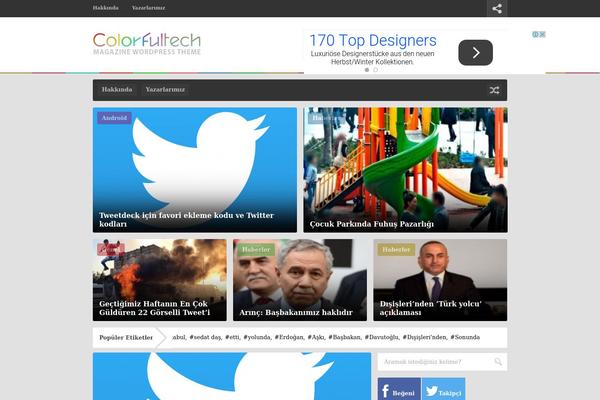Select the second ad carousel dot
Screen dimensions: 600x400
(375, 70)
